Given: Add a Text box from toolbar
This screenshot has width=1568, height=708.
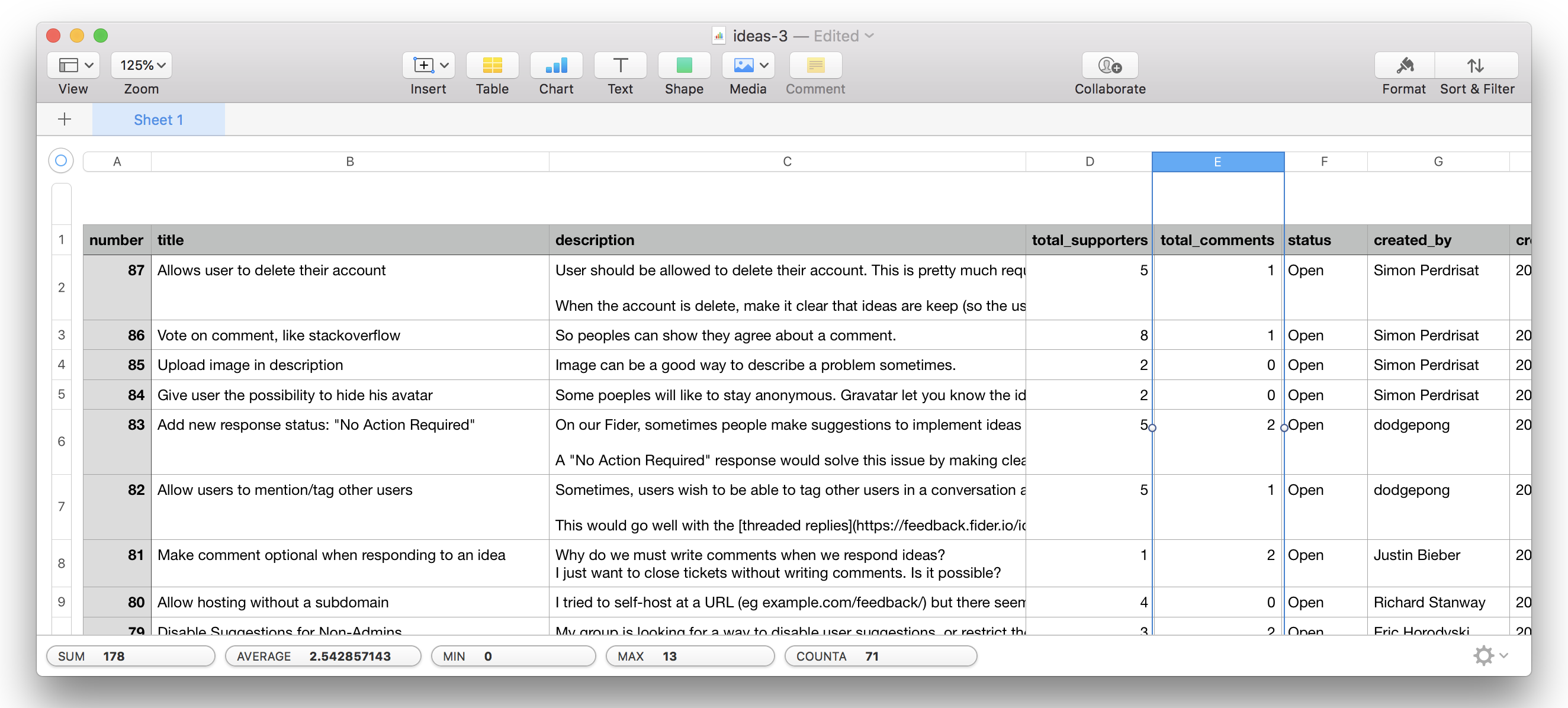Looking at the screenshot, I should pyautogui.click(x=619, y=65).
